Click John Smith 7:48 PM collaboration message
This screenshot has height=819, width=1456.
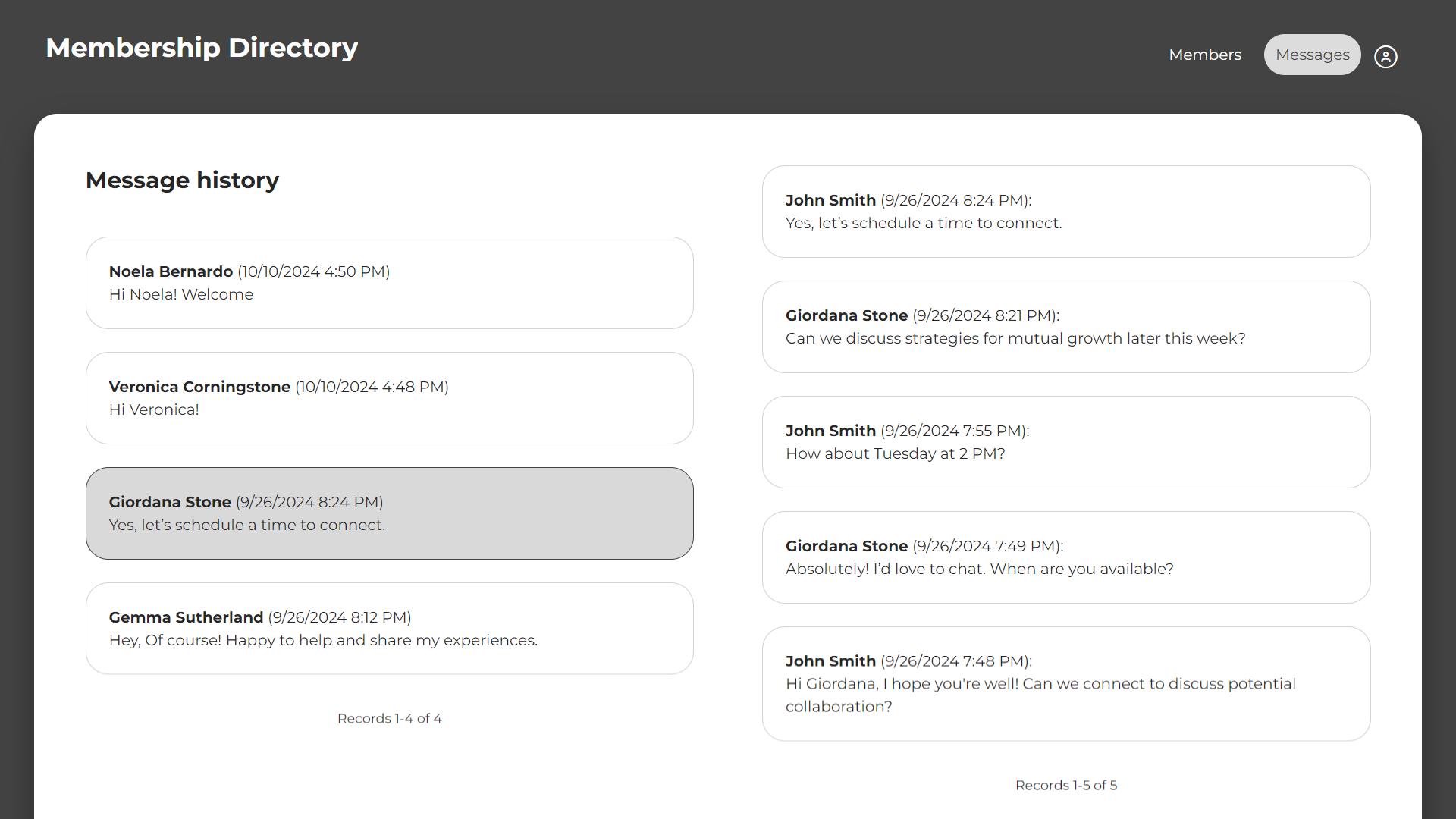point(1066,684)
